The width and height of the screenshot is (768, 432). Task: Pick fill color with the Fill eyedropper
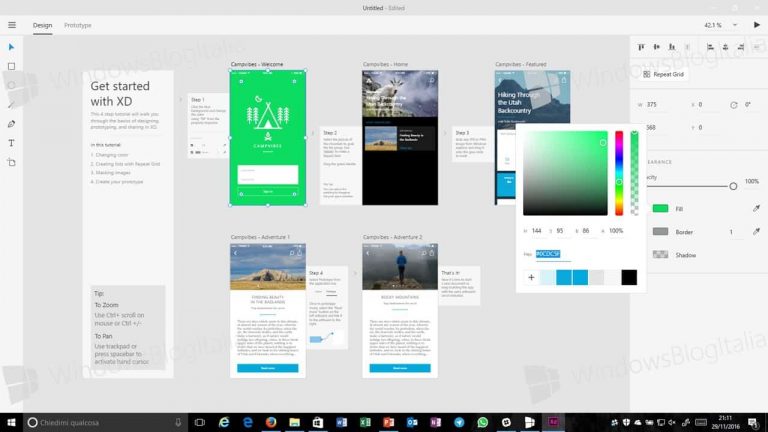click(x=756, y=208)
